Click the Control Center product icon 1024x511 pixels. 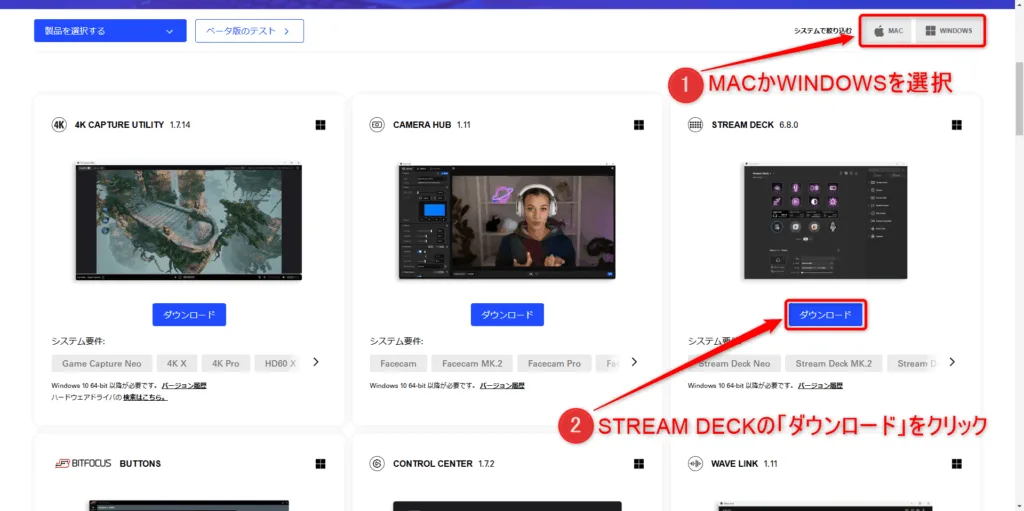(377, 463)
